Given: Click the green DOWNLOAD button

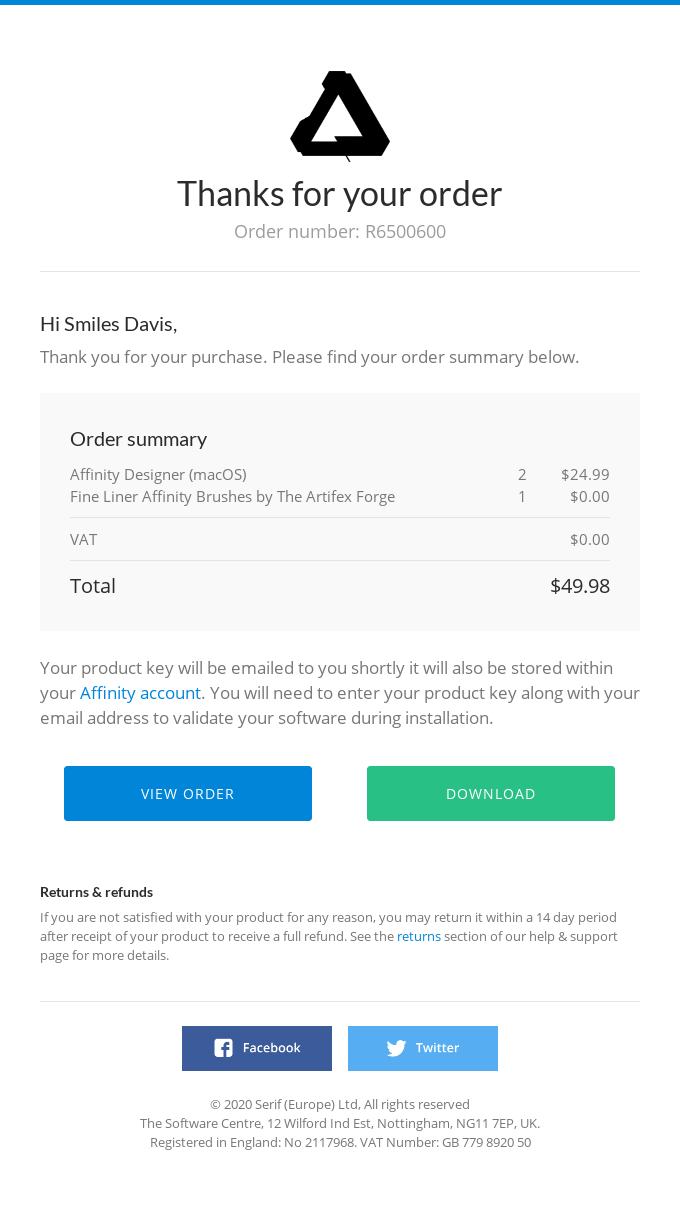Looking at the screenshot, I should [490, 793].
